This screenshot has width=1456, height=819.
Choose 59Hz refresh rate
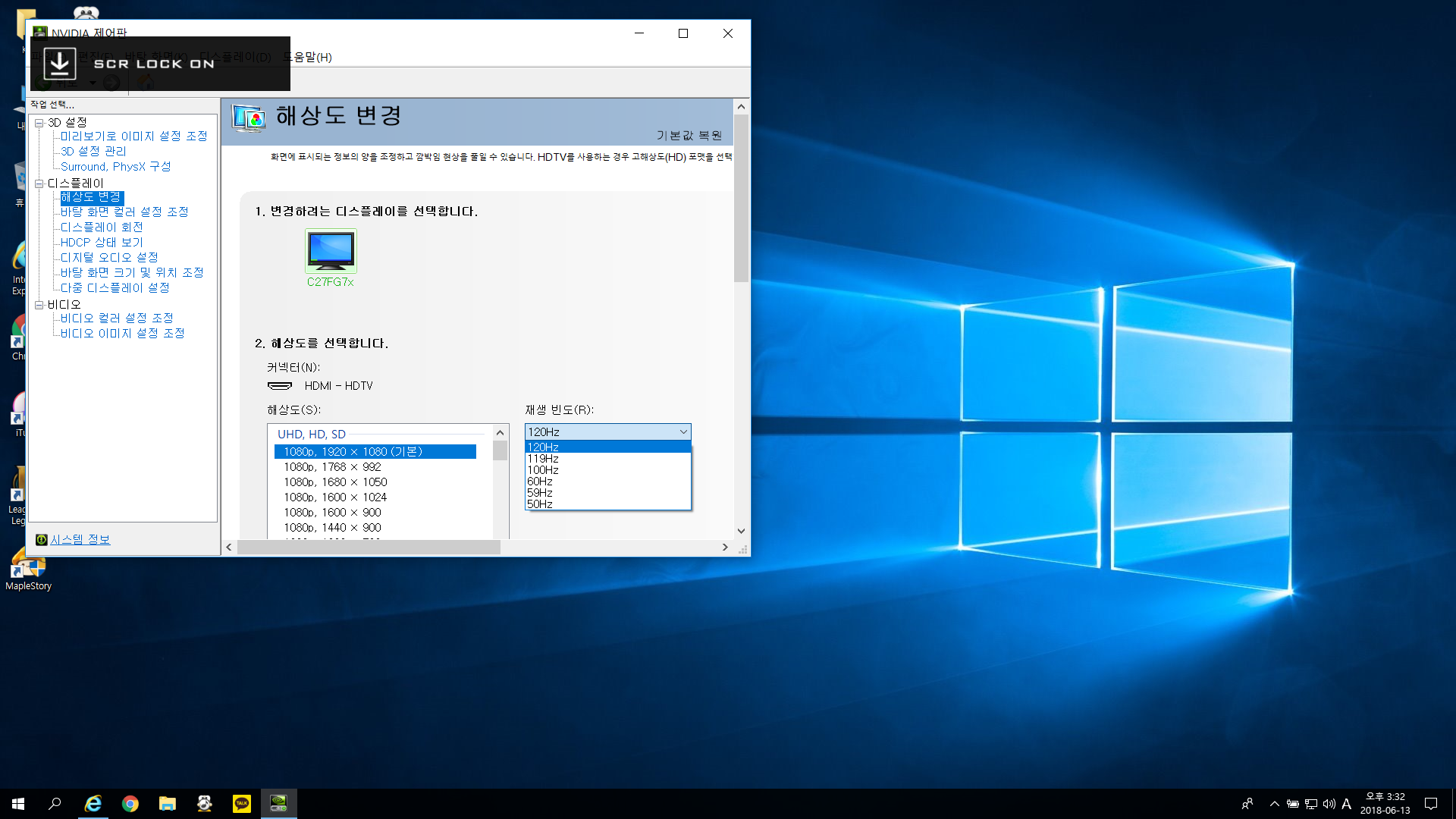click(607, 493)
